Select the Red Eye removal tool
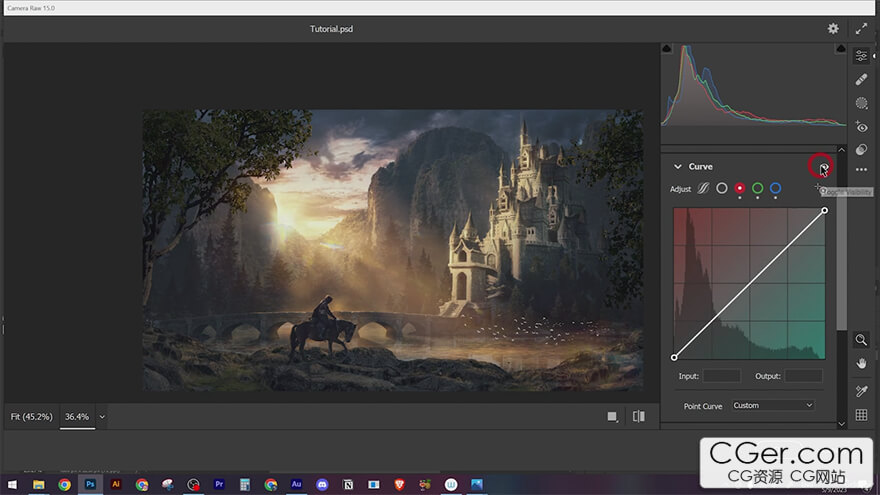This screenshot has height=495, width=880. click(x=861, y=127)
